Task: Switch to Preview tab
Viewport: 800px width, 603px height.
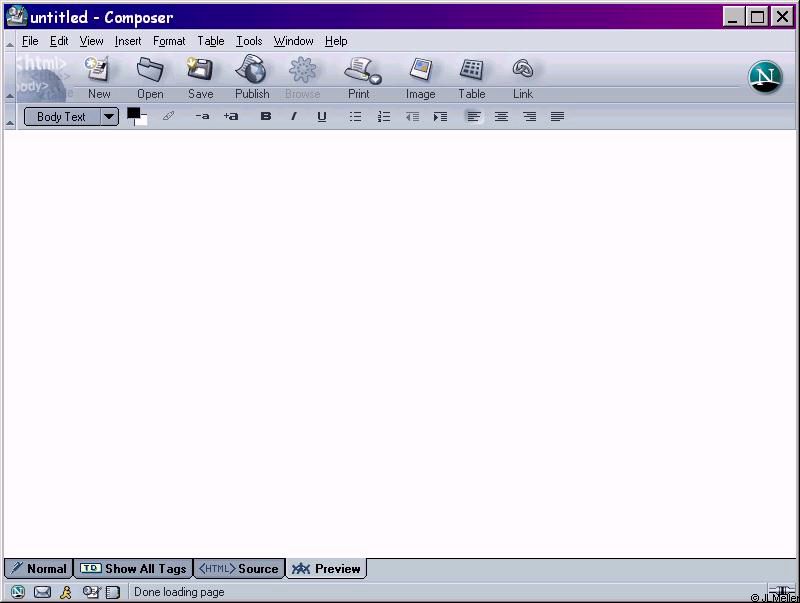Action: click(x=327, y=568)
